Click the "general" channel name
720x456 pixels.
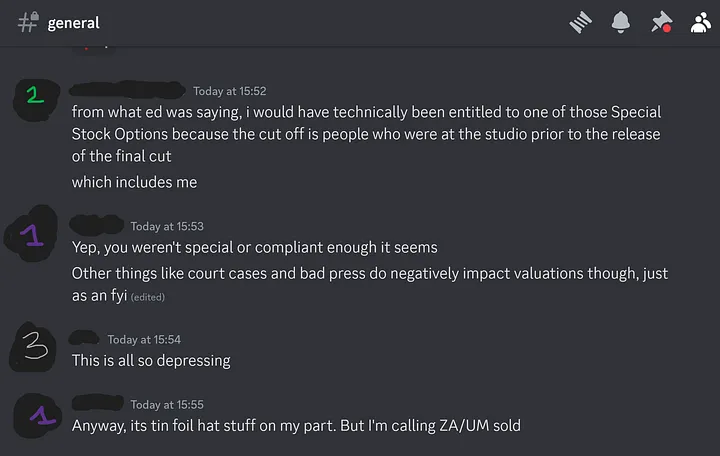coord(74,22)
